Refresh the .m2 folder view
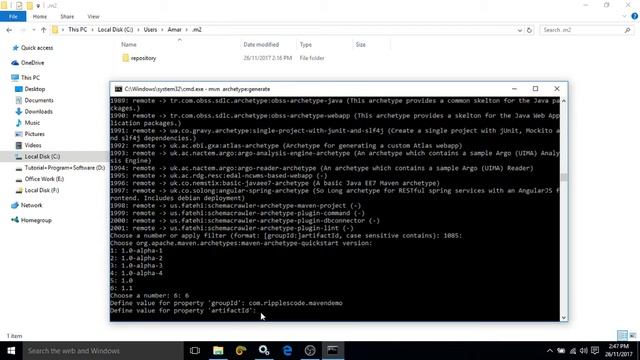This screenshot has width=640, height=360. [x=529, y=30]
